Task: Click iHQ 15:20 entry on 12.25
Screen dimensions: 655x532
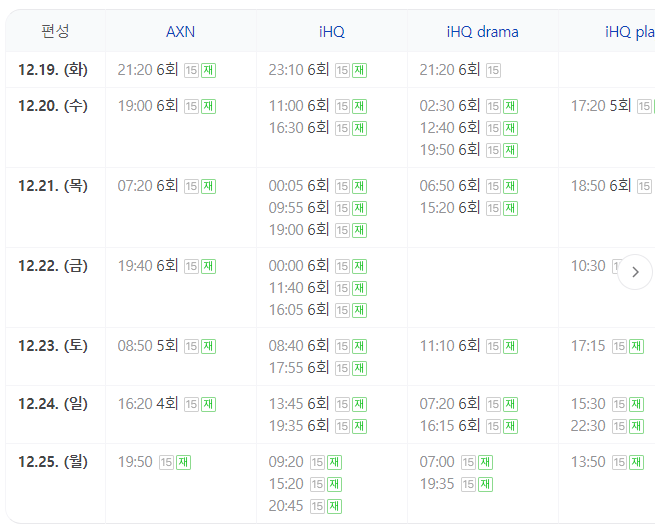Action: click(305, 484)
